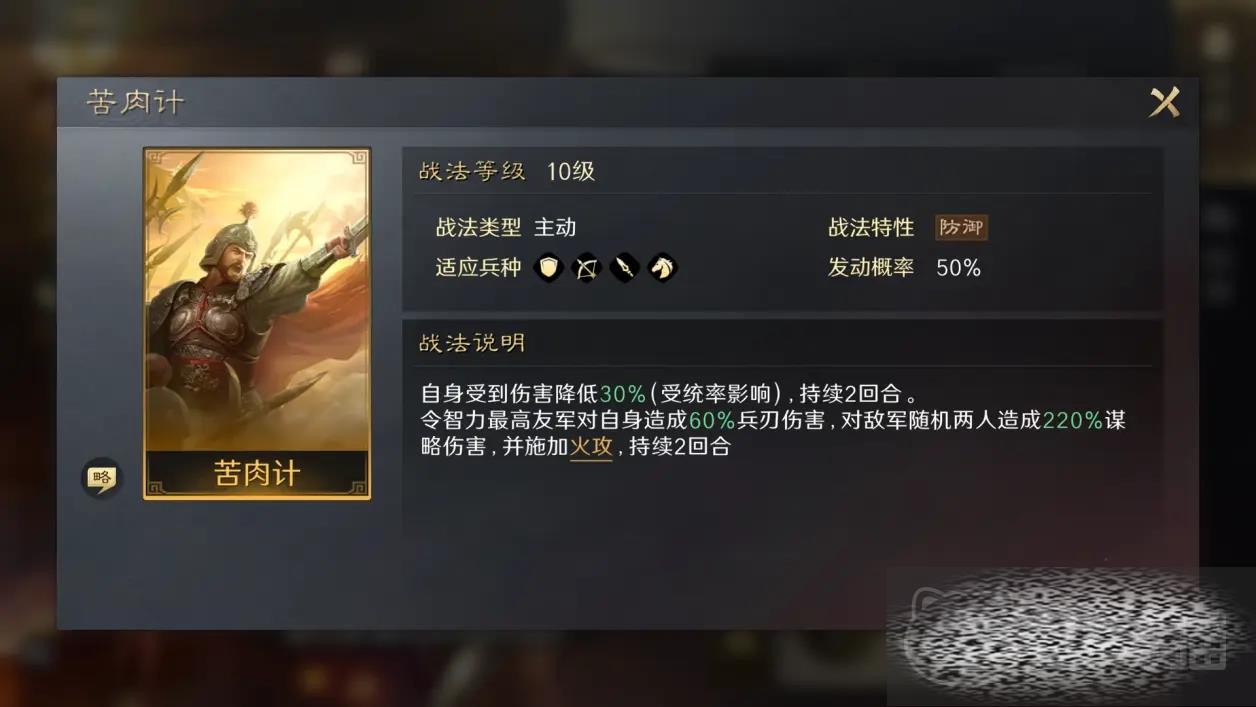This screenshot has height=707, width=1256.
Task: Tap the 50% activation probability value
Action: [x=958, y=268]
